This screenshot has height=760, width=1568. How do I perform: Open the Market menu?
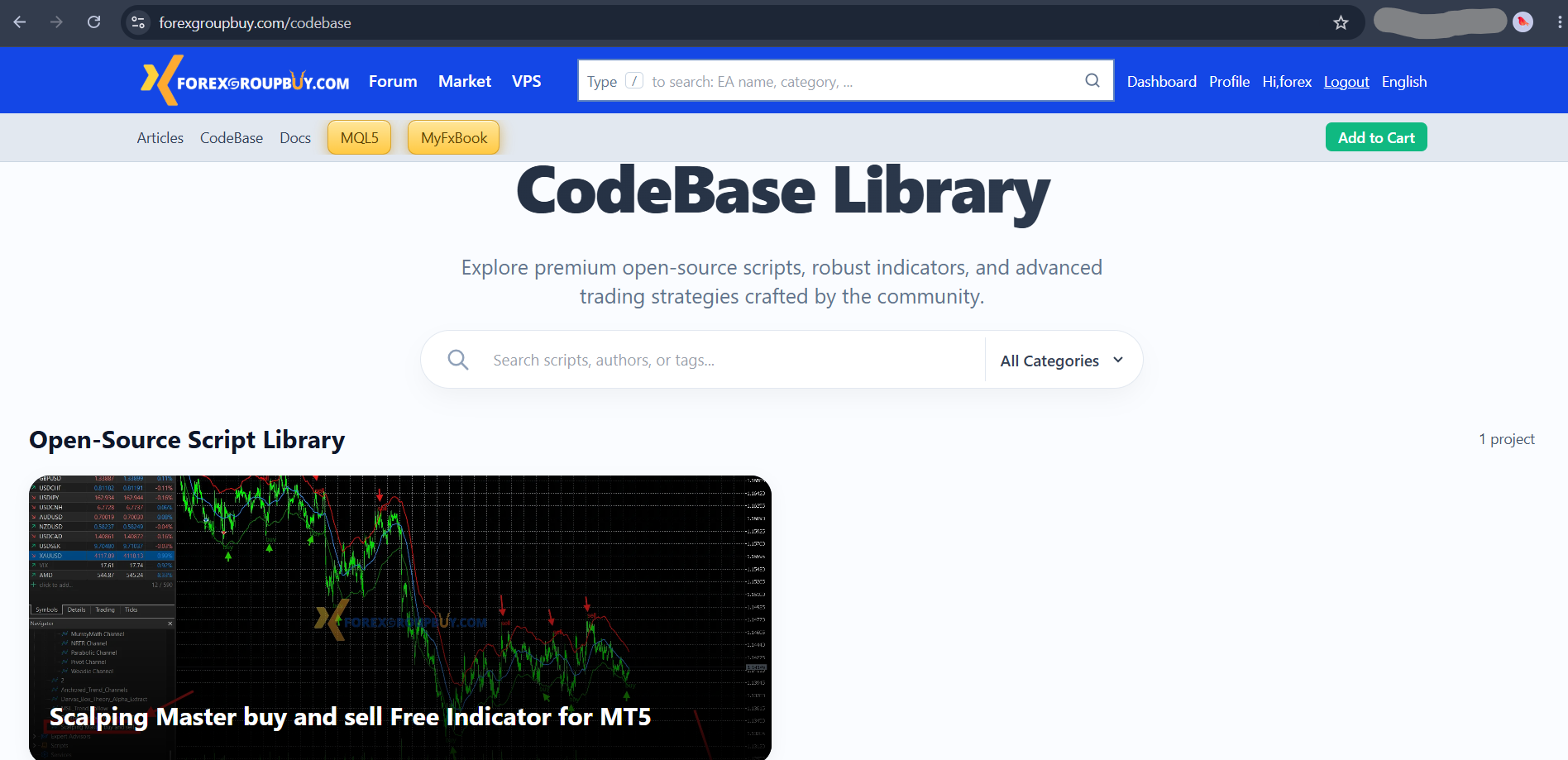[465, 81]
